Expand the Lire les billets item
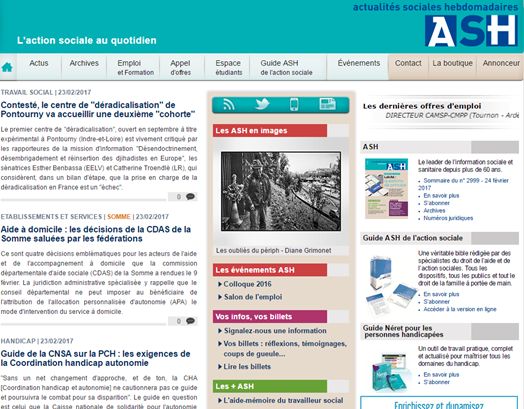This screenshot has width=524, height=409. [x=244, y=367]
